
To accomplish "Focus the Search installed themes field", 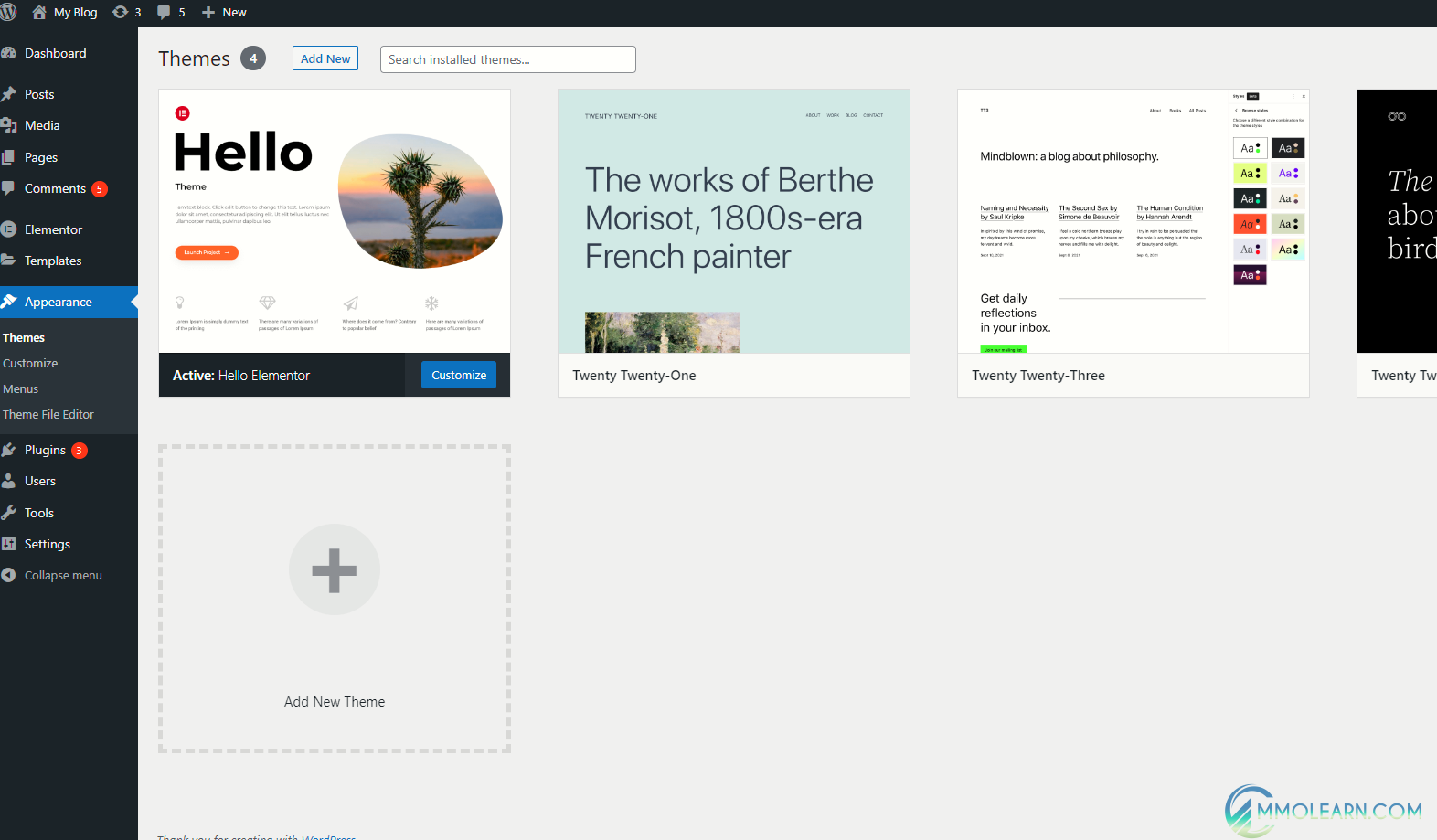I will tap(508, 59).
